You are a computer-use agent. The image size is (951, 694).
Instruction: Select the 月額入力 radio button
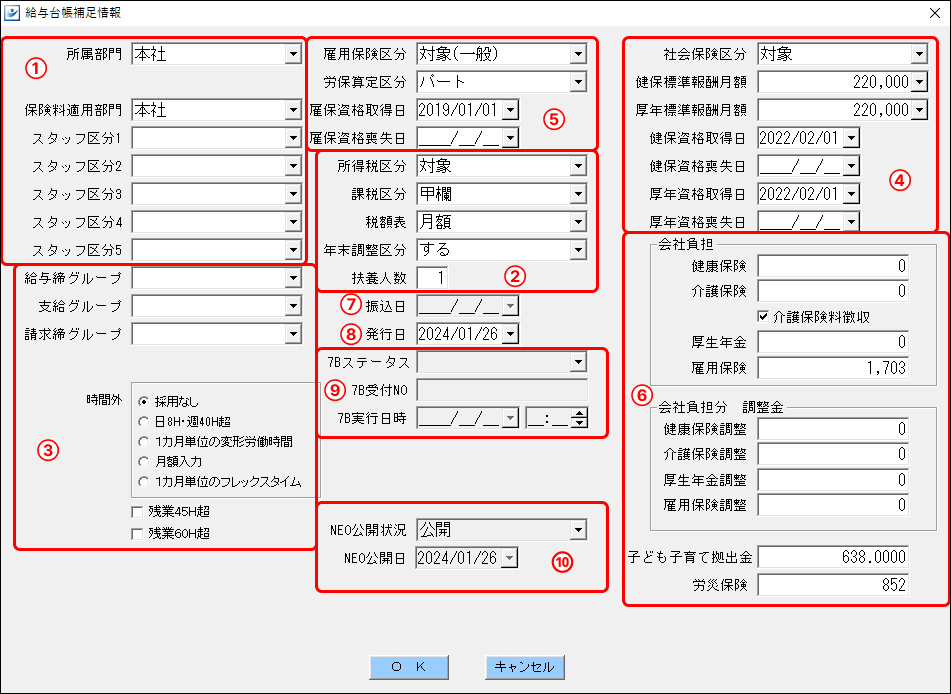coord(143,462)
